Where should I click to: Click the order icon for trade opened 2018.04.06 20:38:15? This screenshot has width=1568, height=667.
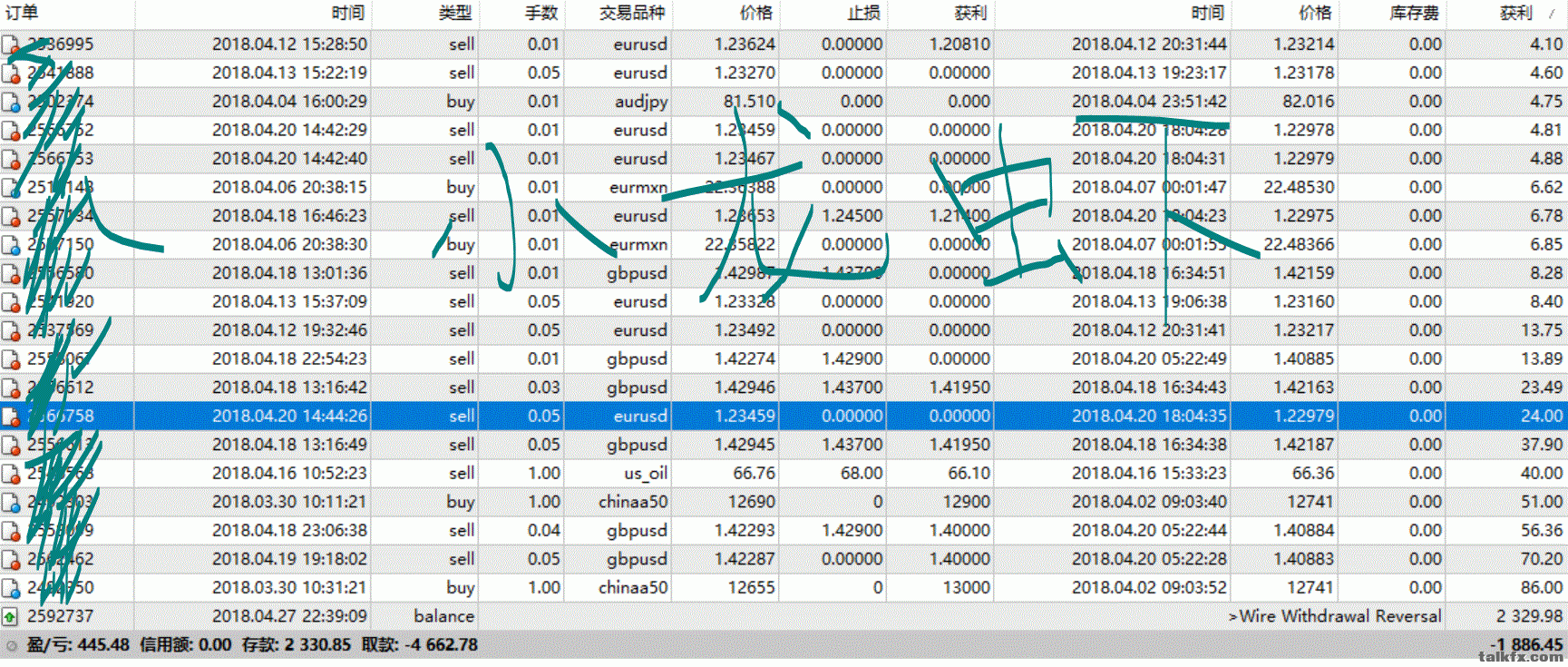pyautogui.click(x=11, y=188)
